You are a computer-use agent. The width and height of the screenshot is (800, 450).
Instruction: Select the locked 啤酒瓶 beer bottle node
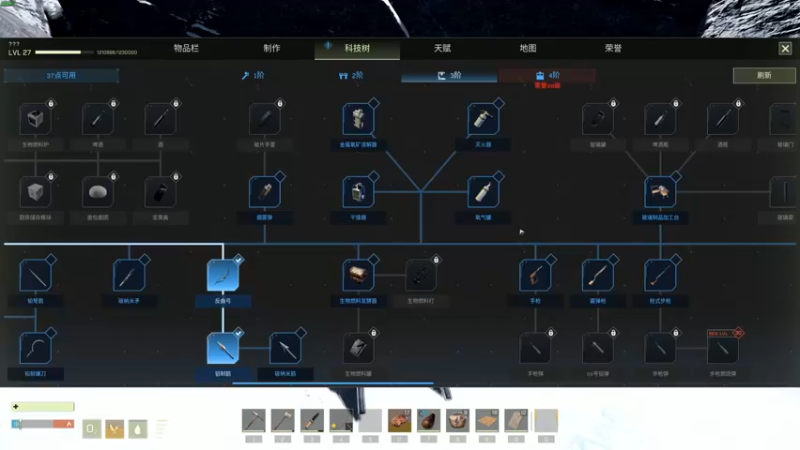tap(660, 119)
